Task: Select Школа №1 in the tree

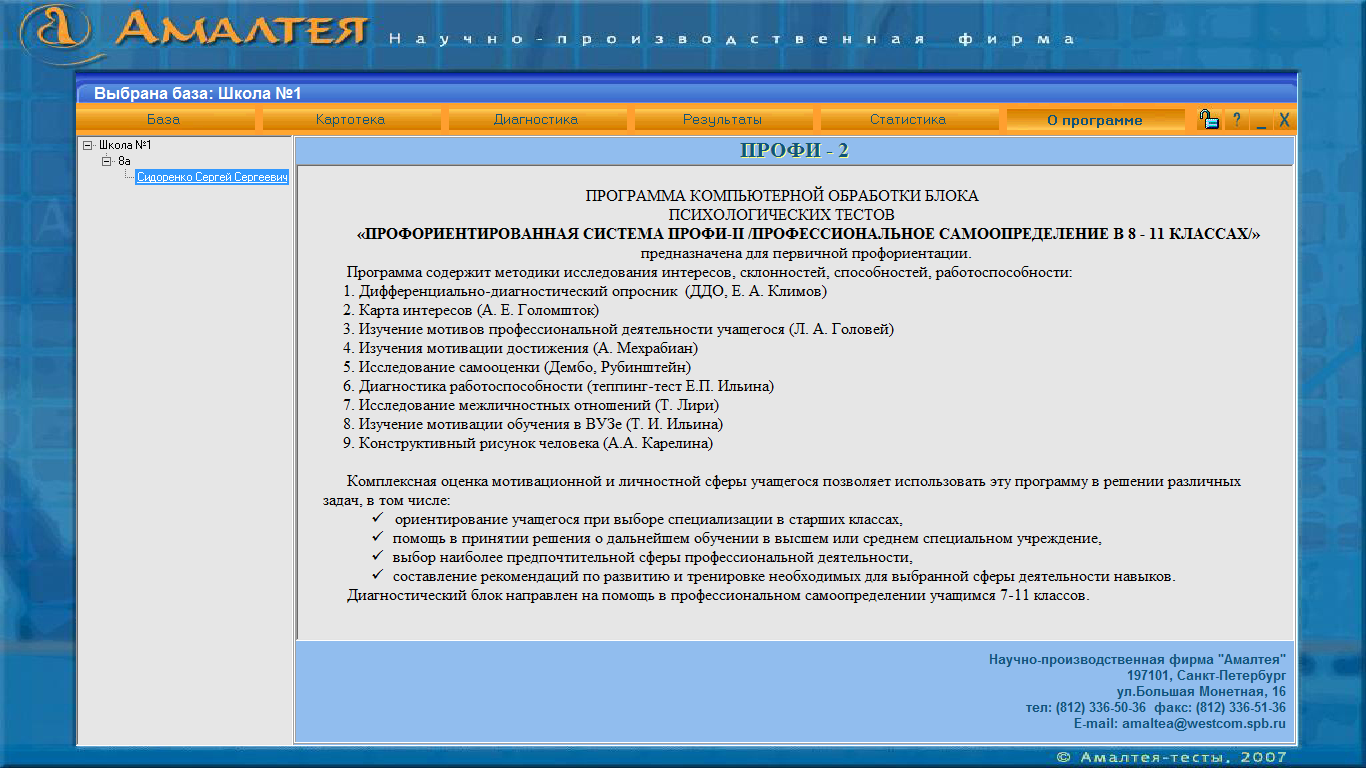Action: coord(124,145)
